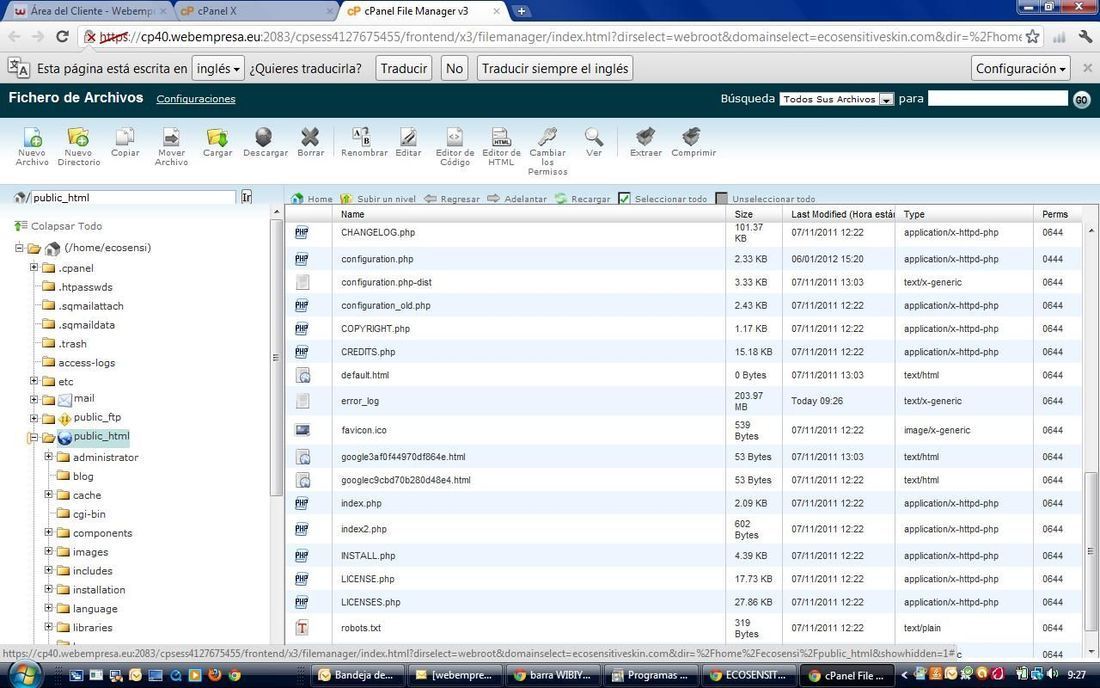Switch to Bandeja de... taskbar window
This screenshot has height=688, width=1100.
(x=358, y=675)
